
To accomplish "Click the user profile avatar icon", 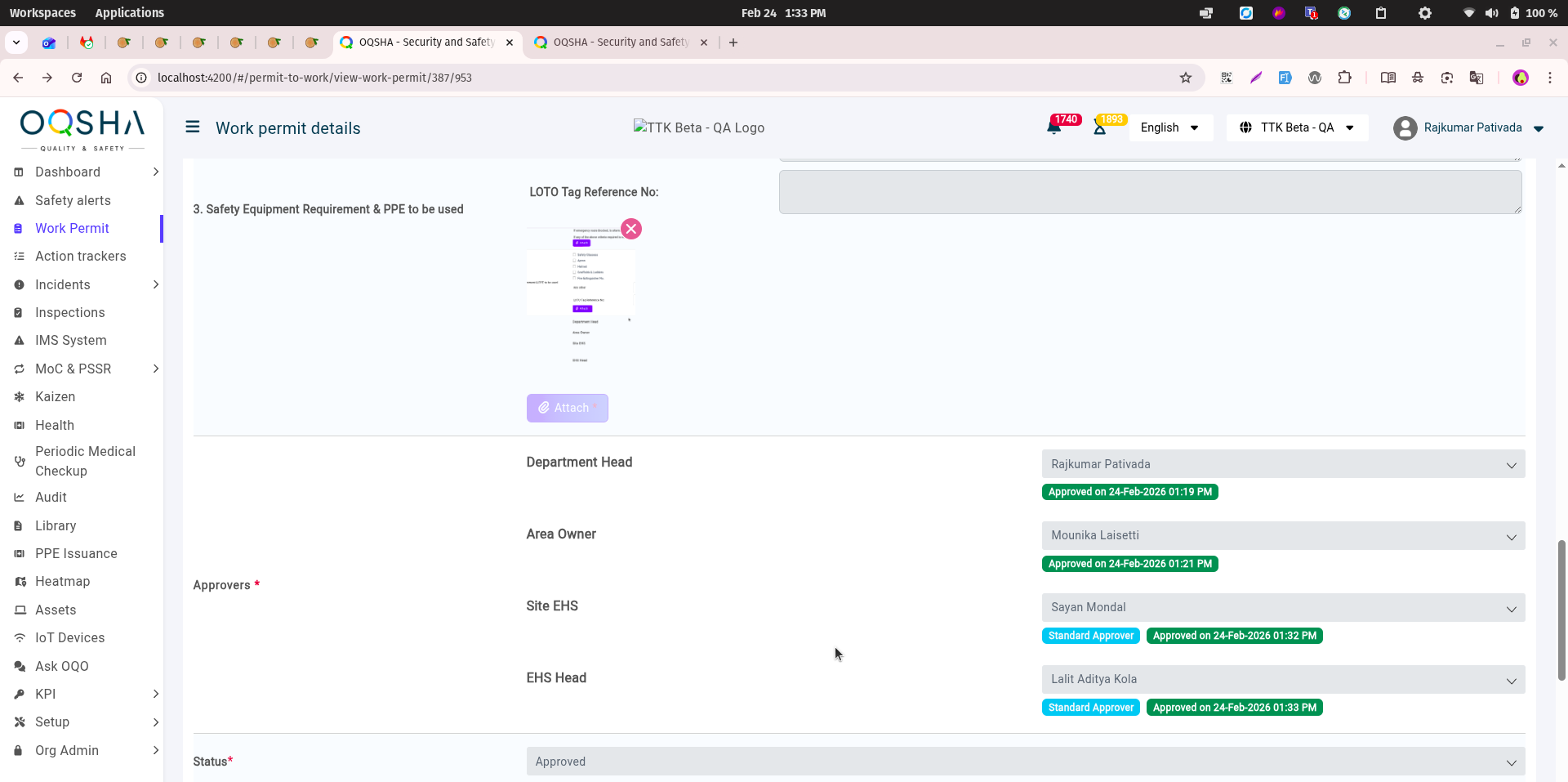I will pyautogui.click(x=1405, y=128).
